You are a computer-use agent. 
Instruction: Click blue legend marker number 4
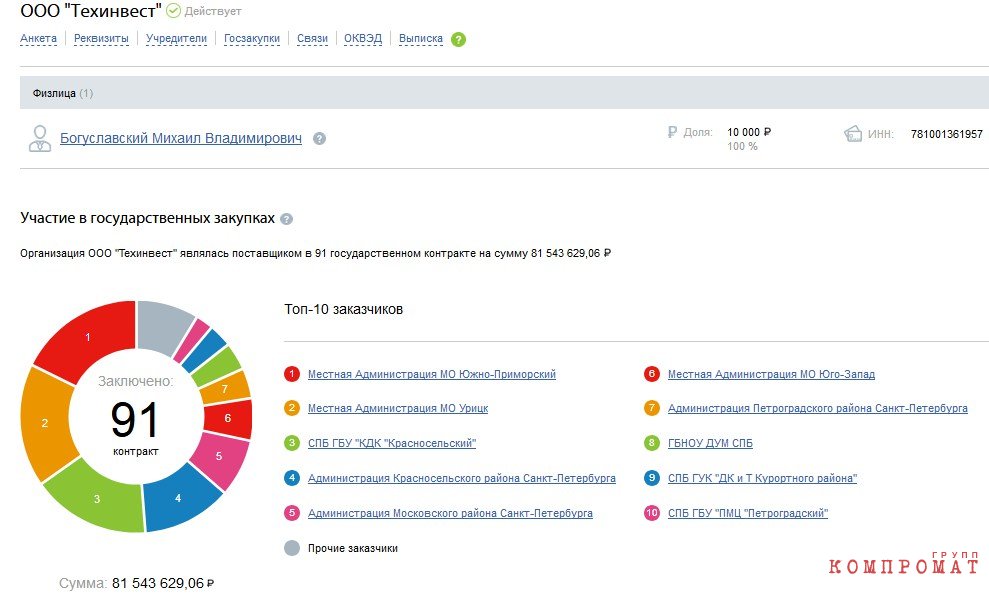(x=291, y=478)
